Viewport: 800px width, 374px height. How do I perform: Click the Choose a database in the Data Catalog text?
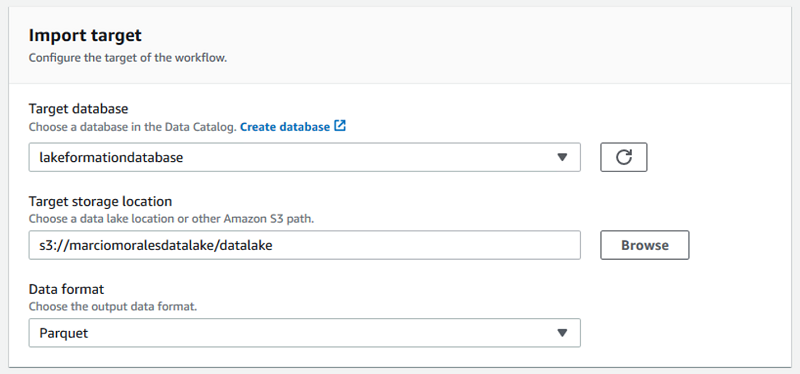click(x=133, y=127)
